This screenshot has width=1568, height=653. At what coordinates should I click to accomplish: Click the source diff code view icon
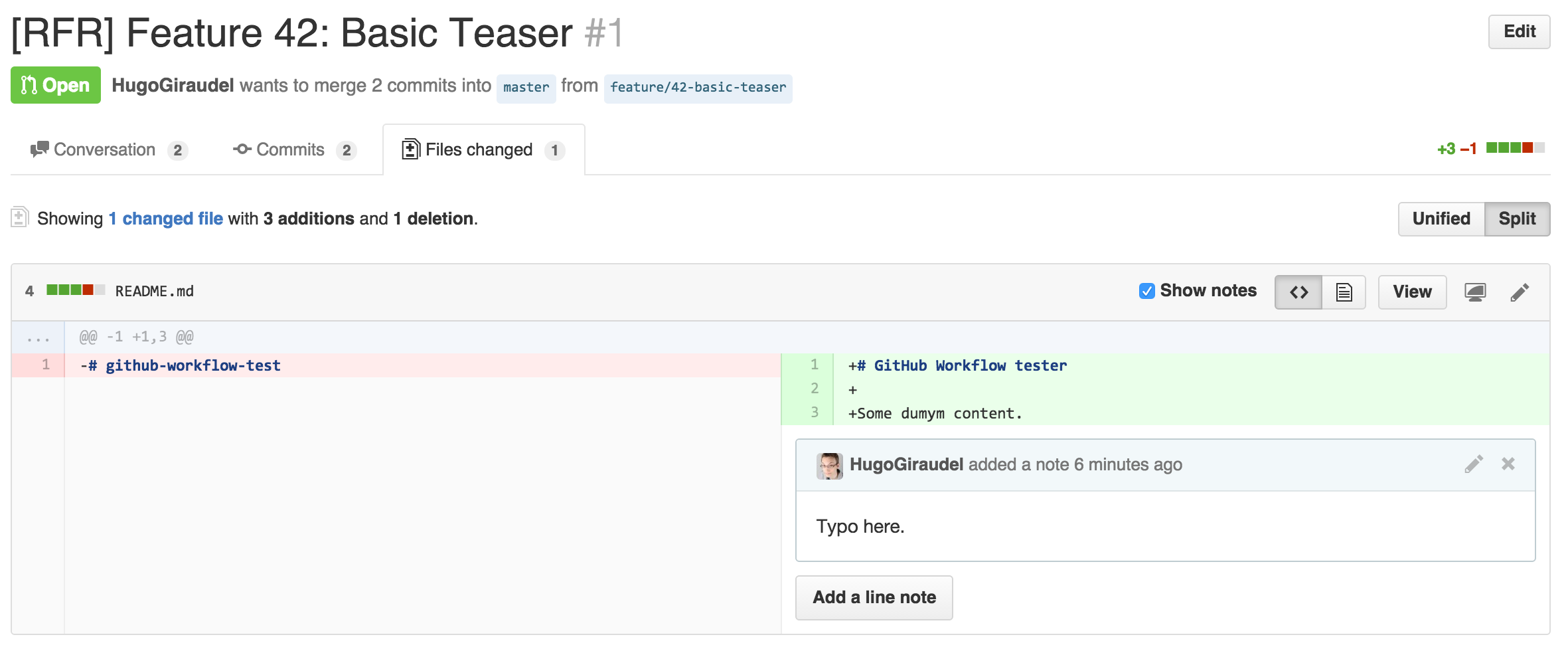pos(1298,292)
